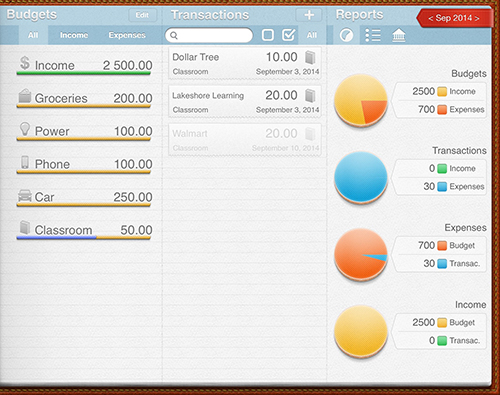The image size is (500, 395).
Task: Click blue Expenses swatch in Transactions legend
Action: (442, 187)
